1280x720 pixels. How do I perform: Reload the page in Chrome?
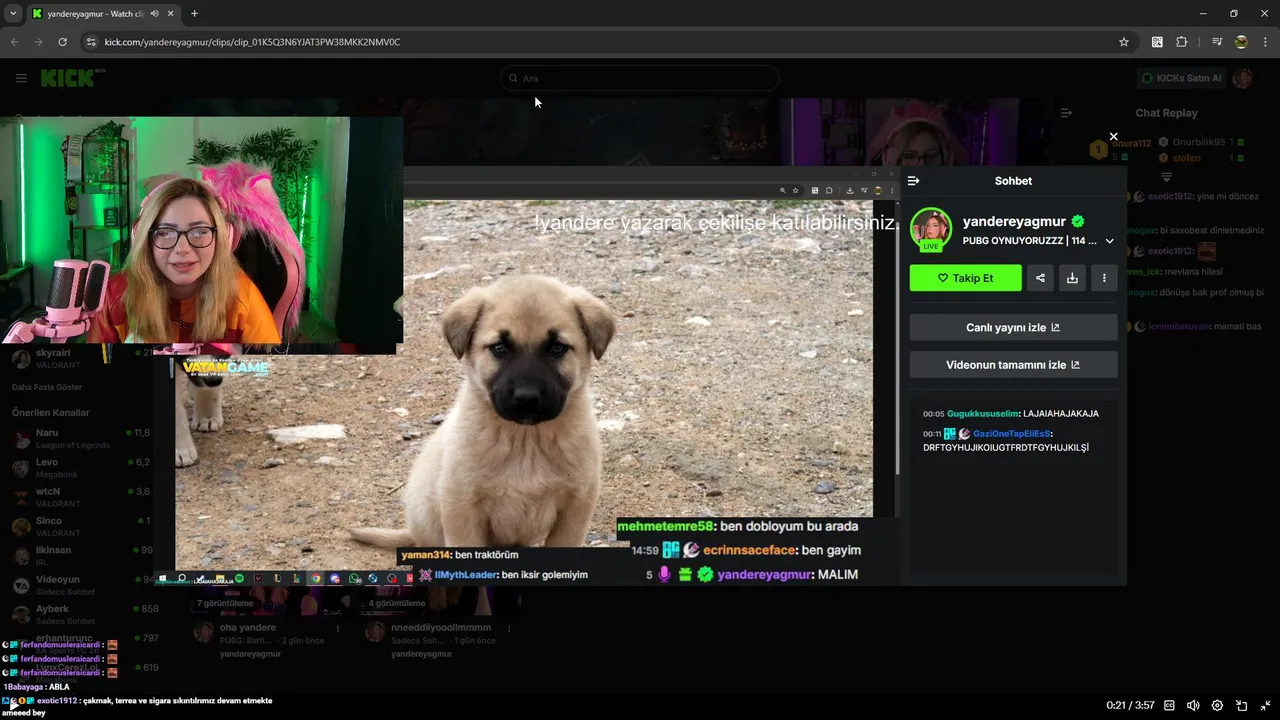62,42
